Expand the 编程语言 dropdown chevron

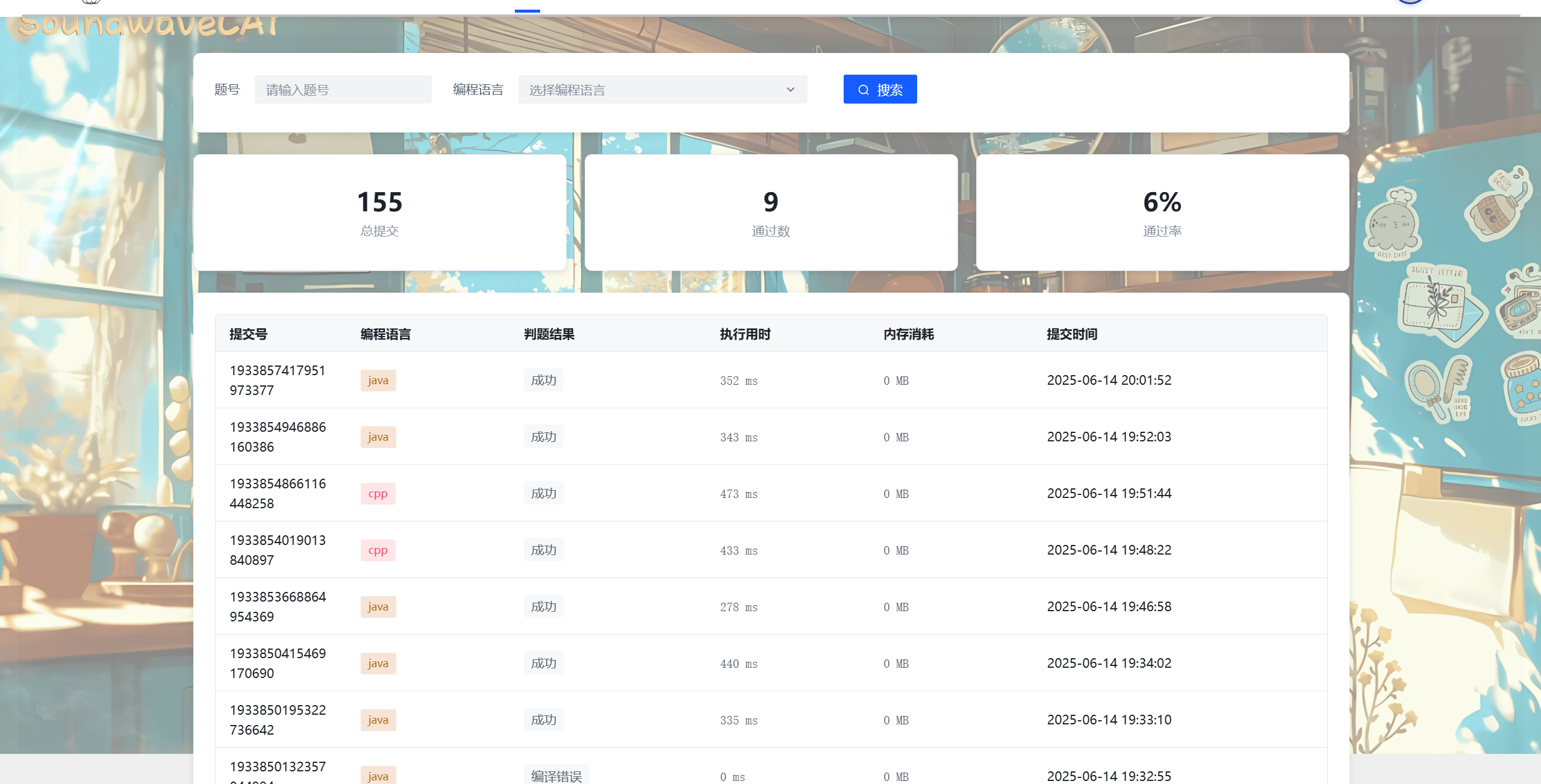click(790, 90)
